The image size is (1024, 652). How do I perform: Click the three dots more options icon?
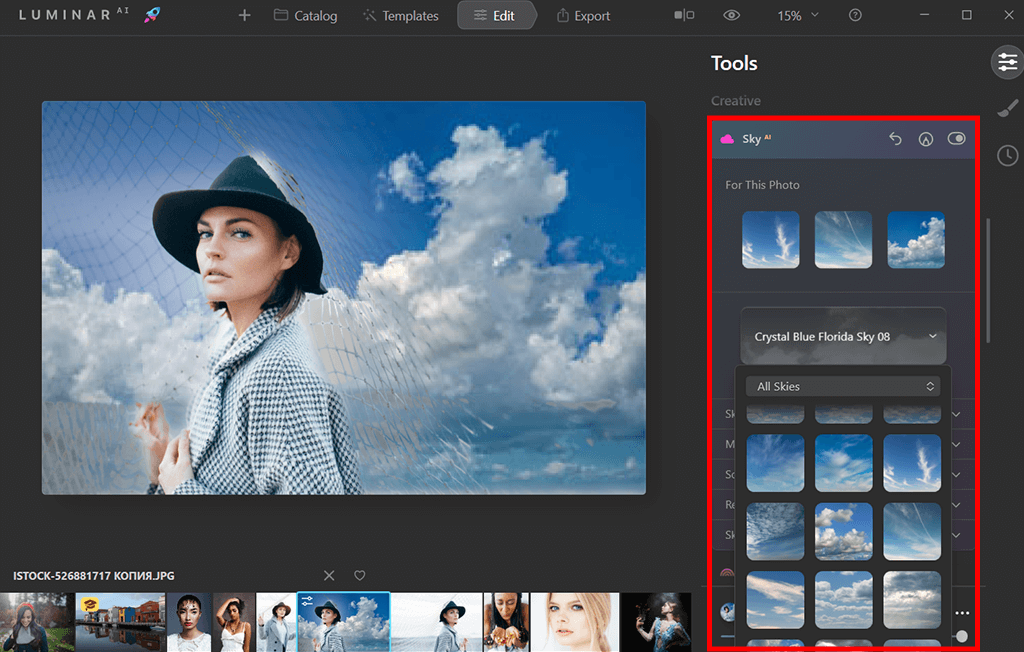962,613
